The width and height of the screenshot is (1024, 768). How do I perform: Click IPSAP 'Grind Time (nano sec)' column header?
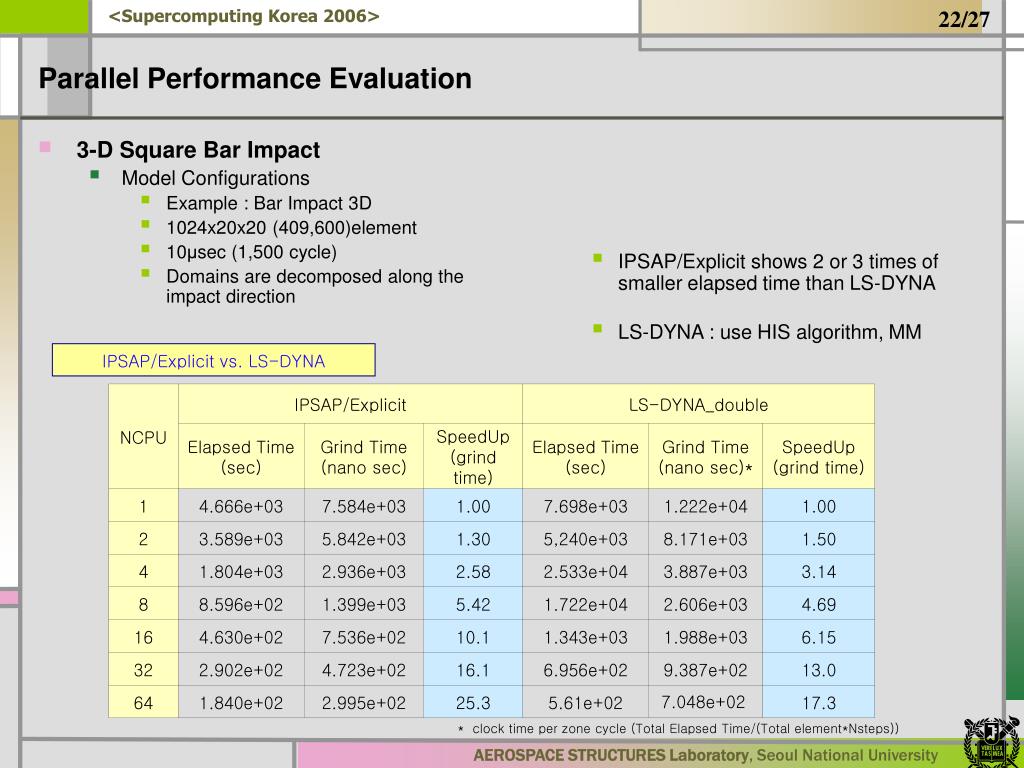364,456
